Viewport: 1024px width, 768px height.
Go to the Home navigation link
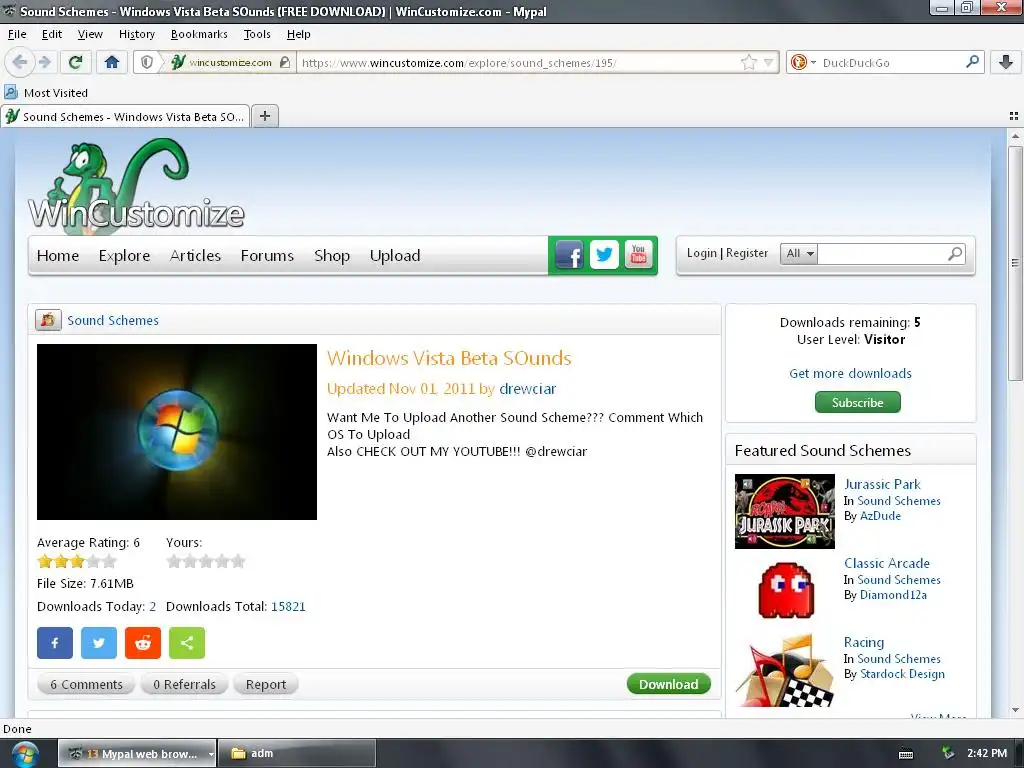coord(57,255)
